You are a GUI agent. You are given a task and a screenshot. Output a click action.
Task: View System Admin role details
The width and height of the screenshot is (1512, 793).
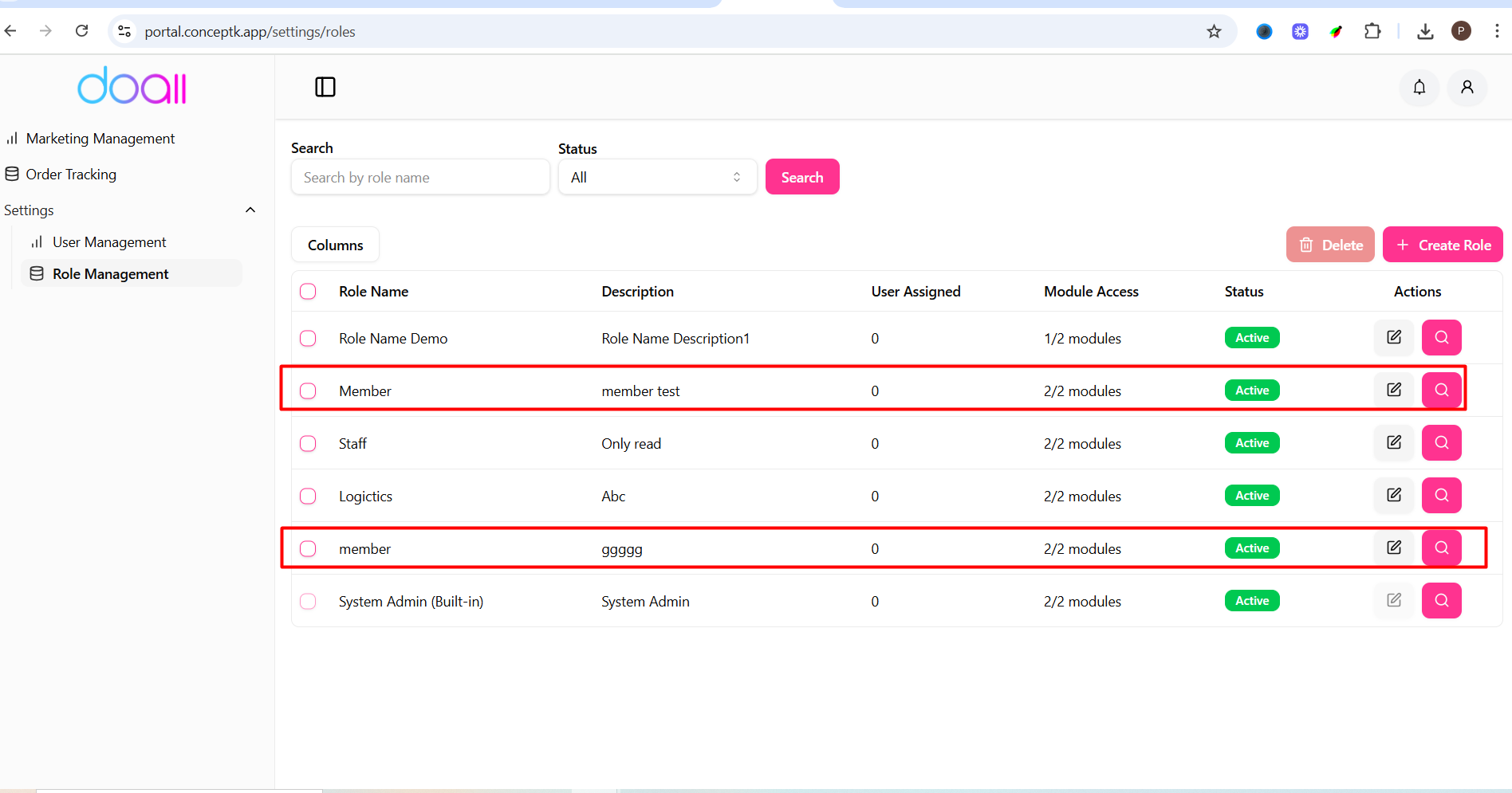click(1441, 601)
